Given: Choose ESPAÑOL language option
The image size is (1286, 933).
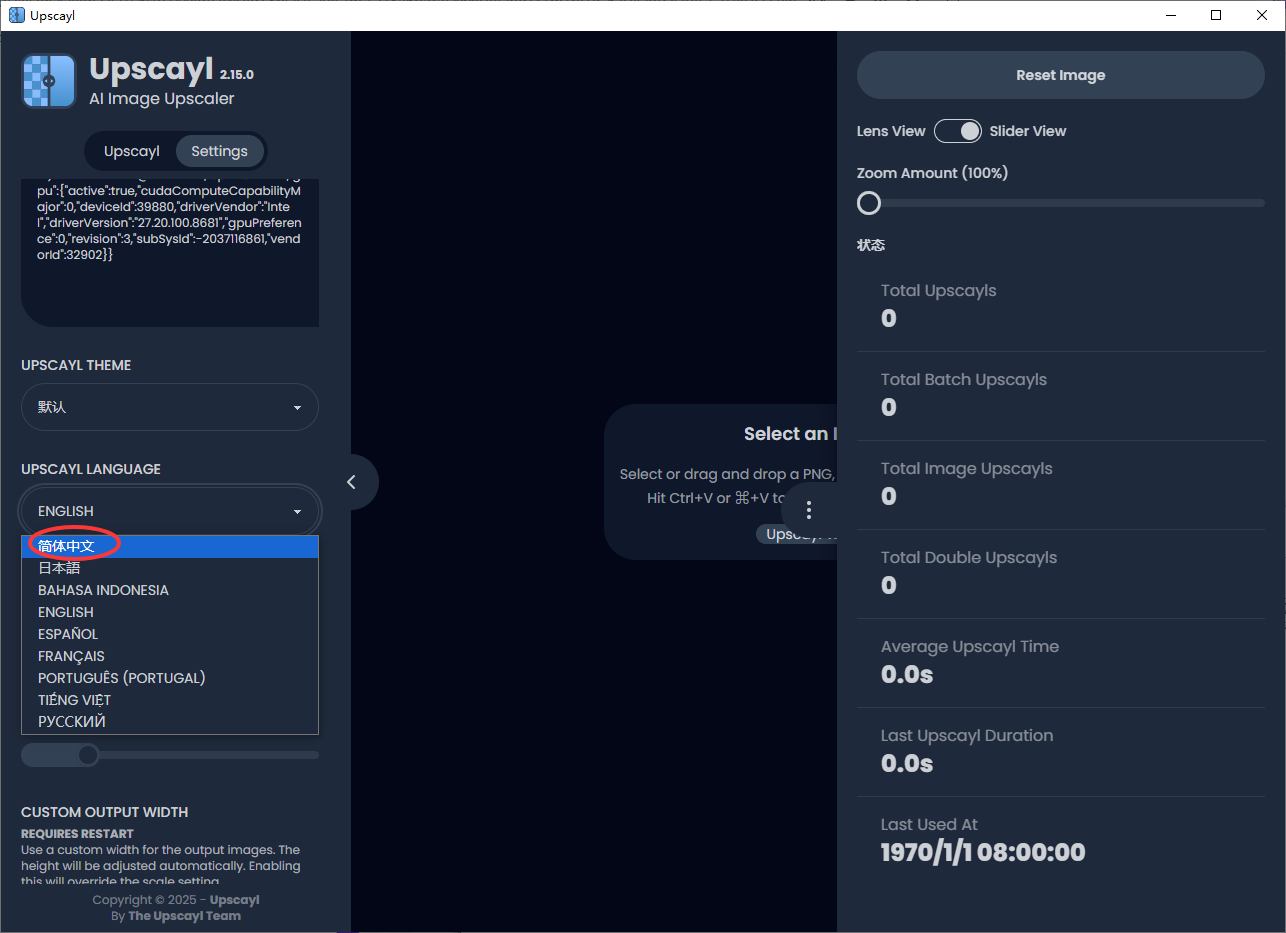Looking at the screenshot, I should point(170,634).
